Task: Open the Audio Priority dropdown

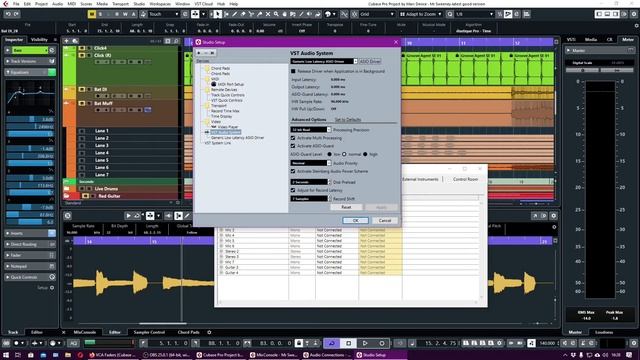Action: (311, 163)
